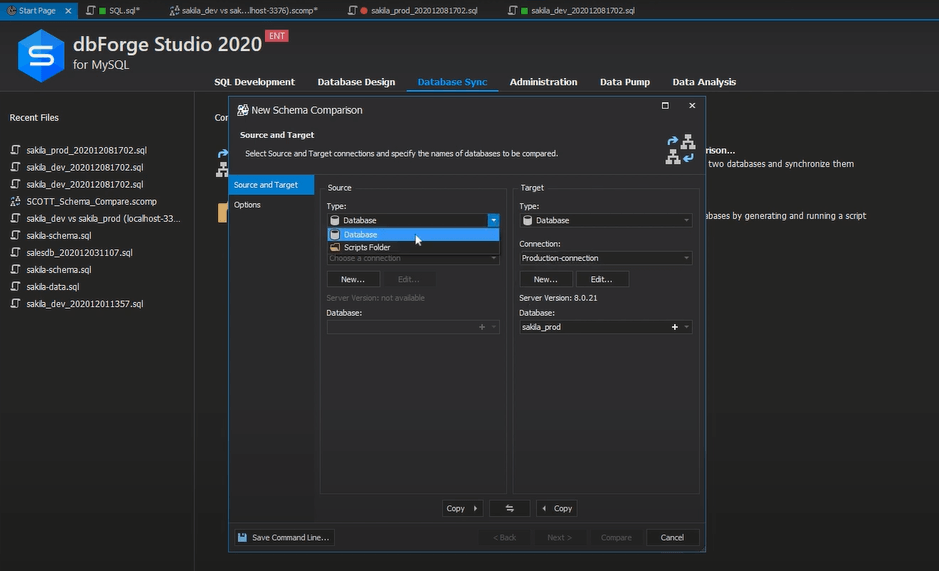
Task: Click the file icon beside sakila-data.sql
Action: click(x=15, y=286)
